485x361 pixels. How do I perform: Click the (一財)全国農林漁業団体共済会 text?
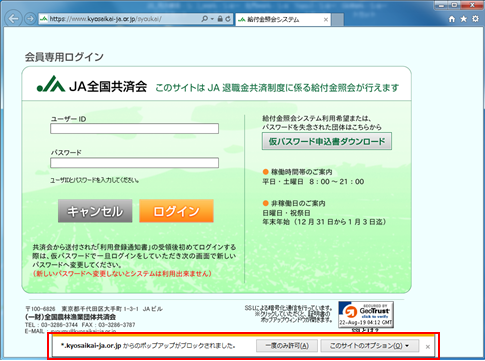click(x=70, y=317)
